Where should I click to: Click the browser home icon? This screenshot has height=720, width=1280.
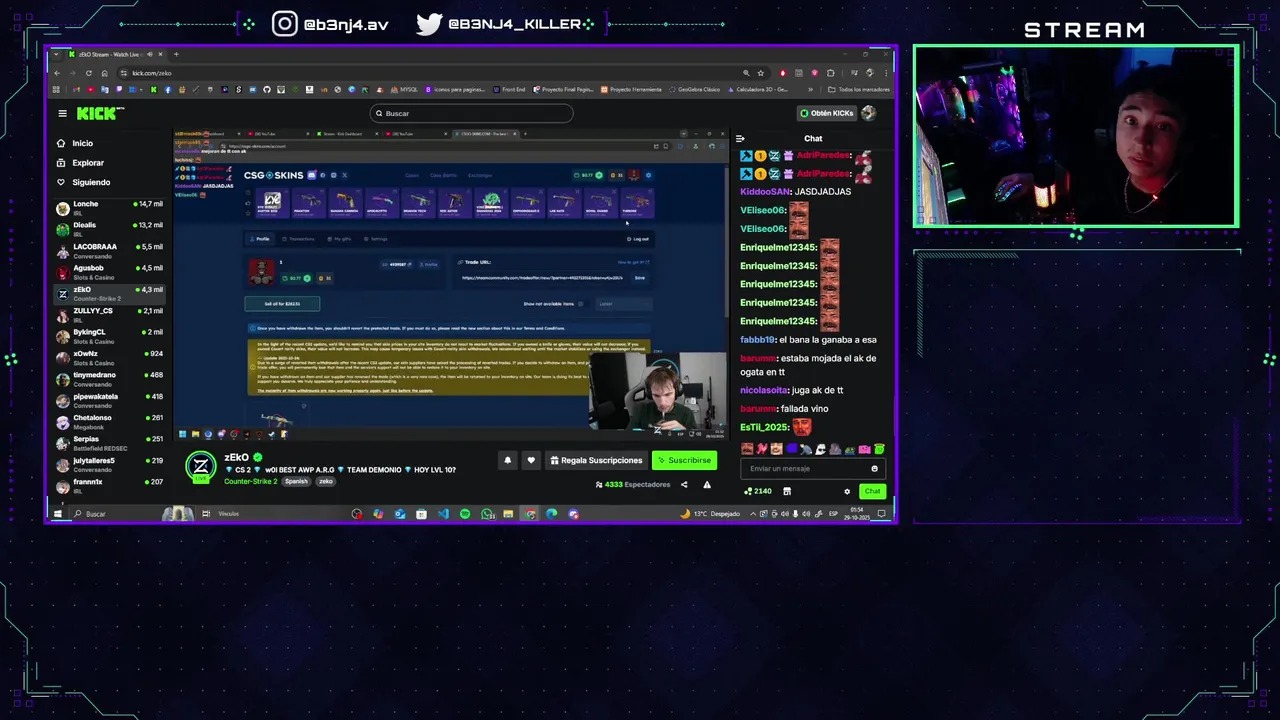(104, 73)
